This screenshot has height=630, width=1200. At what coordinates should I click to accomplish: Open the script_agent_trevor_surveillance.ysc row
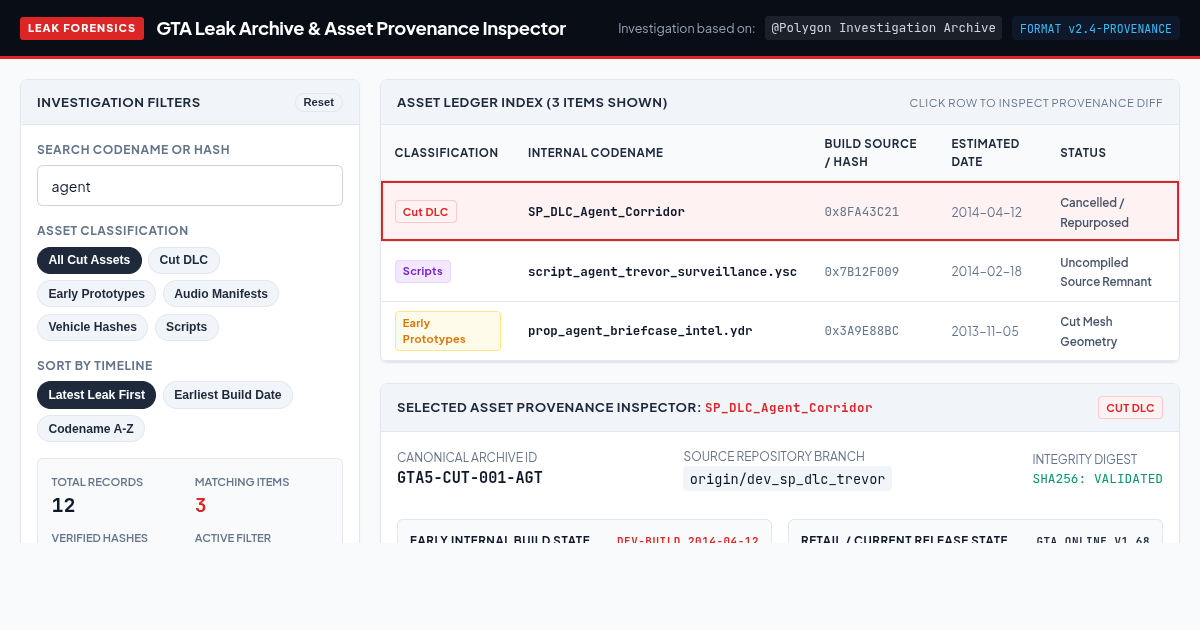pyautogui.click(x=780, y=271)
